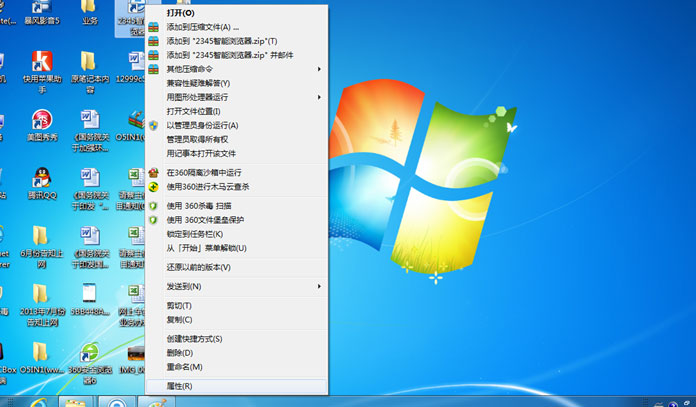The width and height of the screenshot is (696, 407).
Task: Select the 2013年7月份告知上网 folder
Action: pos(41,305)
